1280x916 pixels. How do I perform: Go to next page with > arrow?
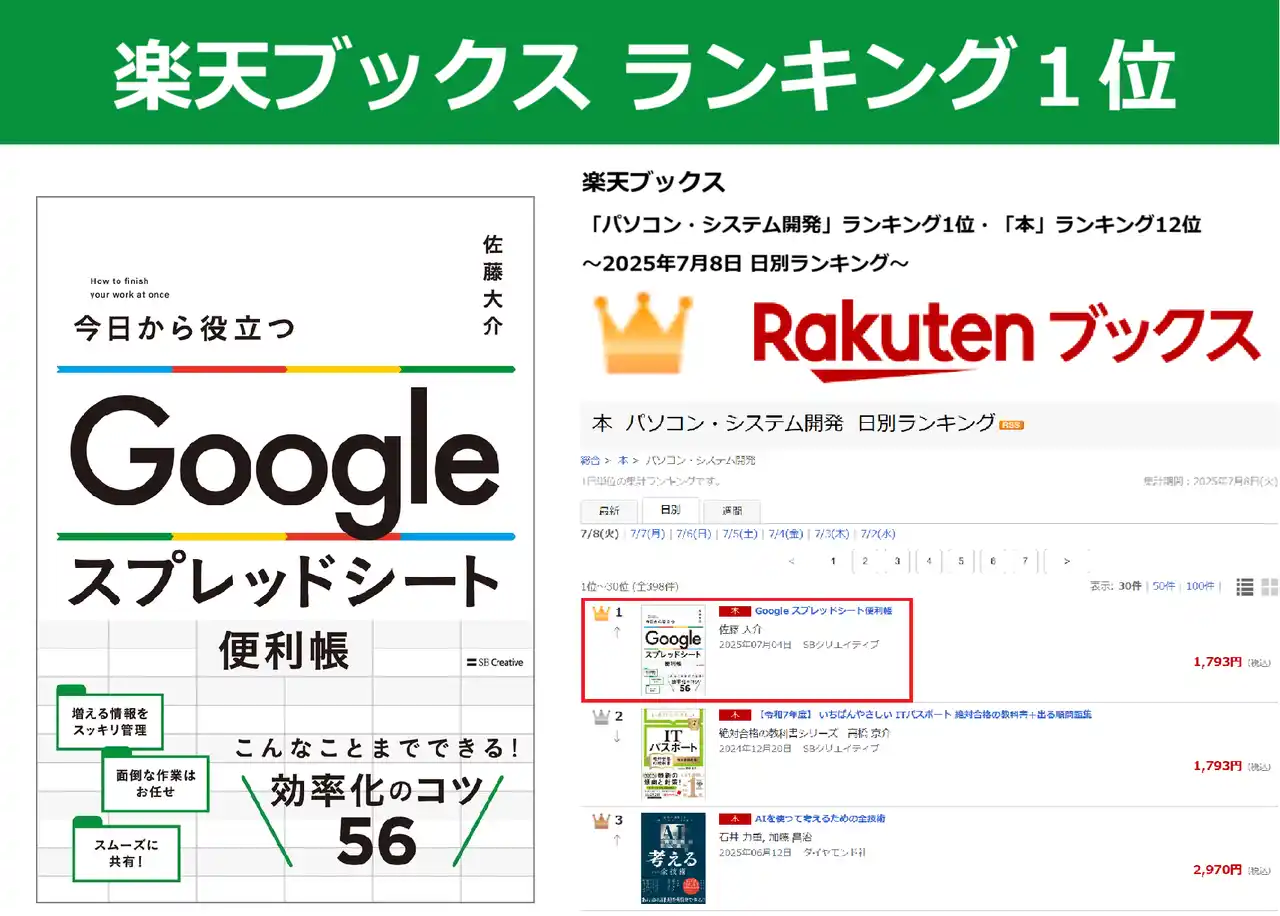[1067, 561]
